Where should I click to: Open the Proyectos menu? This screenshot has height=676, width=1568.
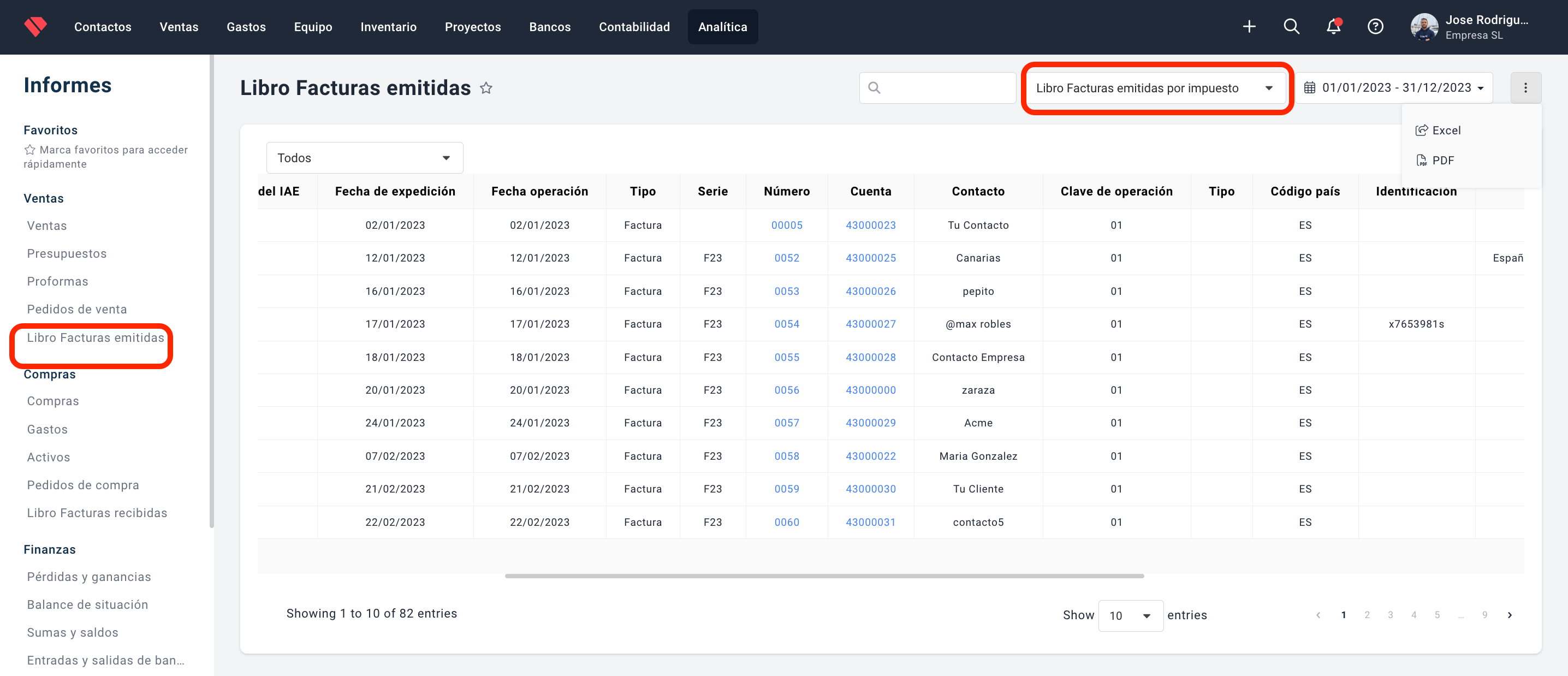point(473,27)
